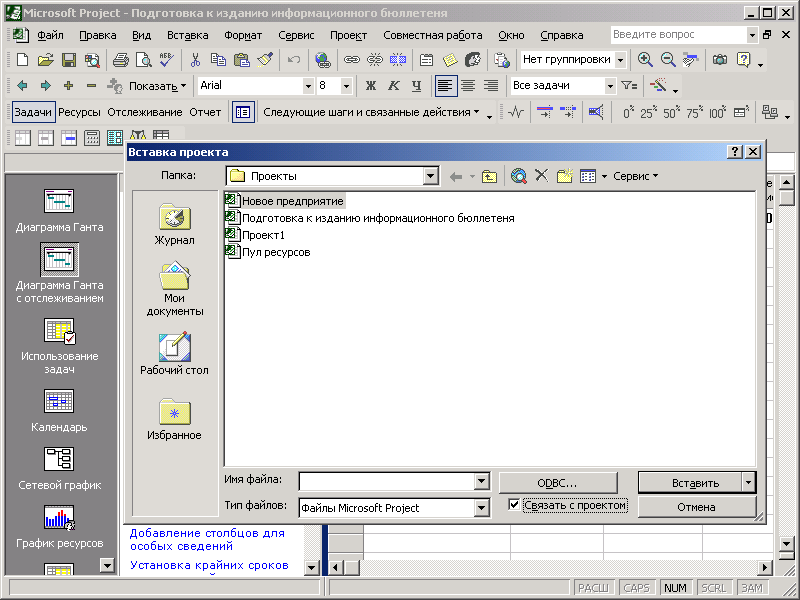
Task: Click the Cut scissors icon
Action: [195, 60]
